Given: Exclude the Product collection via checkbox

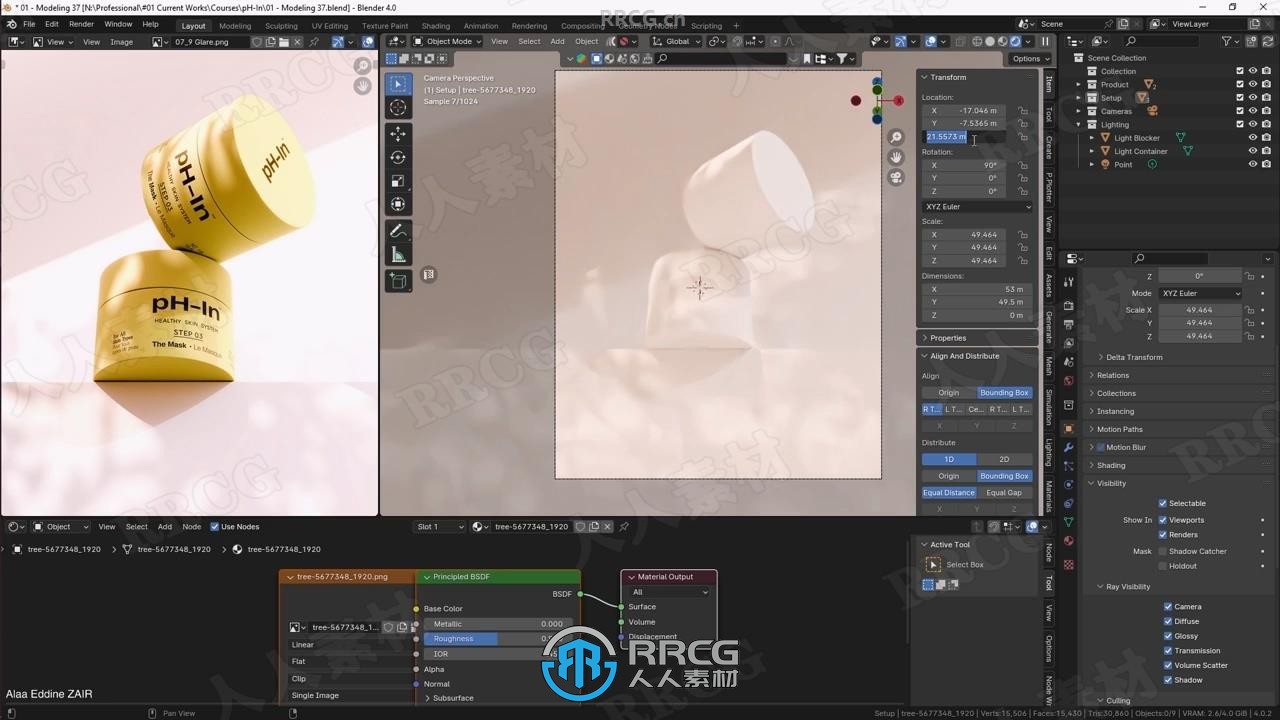Looking at the screenshot, I should 1240,84.
